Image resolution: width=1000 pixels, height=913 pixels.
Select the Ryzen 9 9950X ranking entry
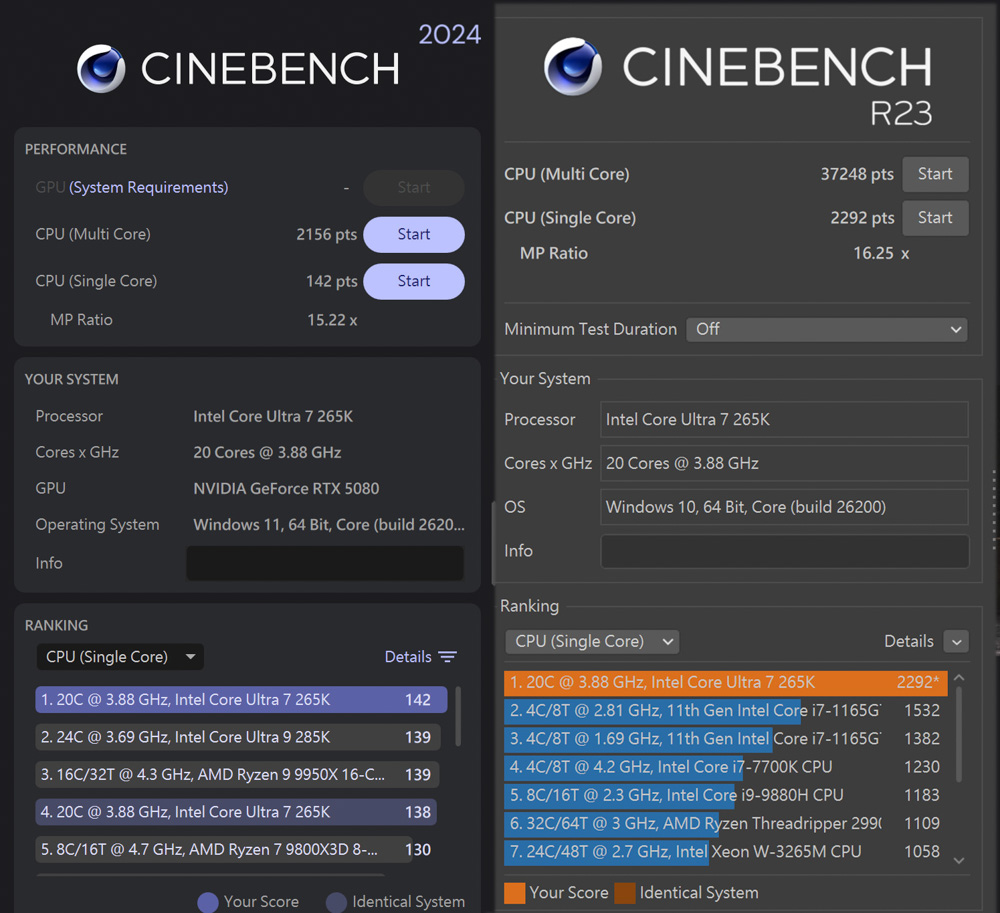click(x=237, y=775)
